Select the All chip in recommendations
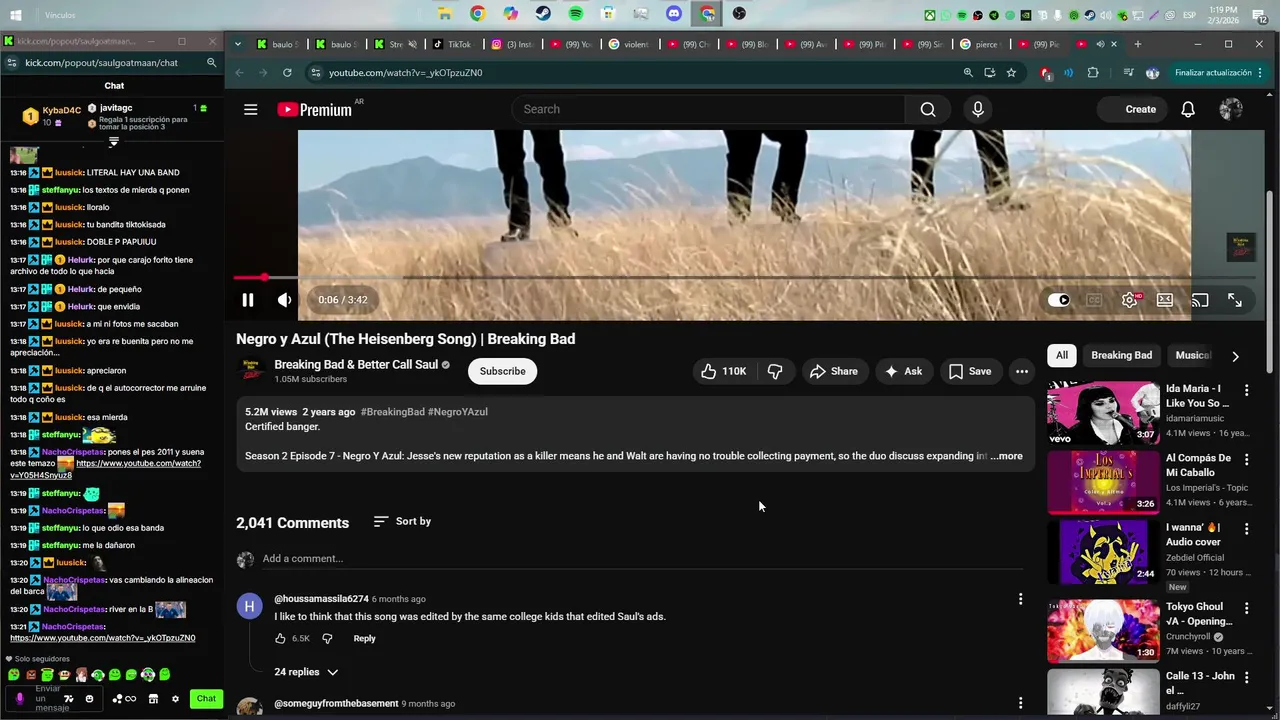Image resolution: width=1280 pixels, height=720 pixels. (1062, 355)
